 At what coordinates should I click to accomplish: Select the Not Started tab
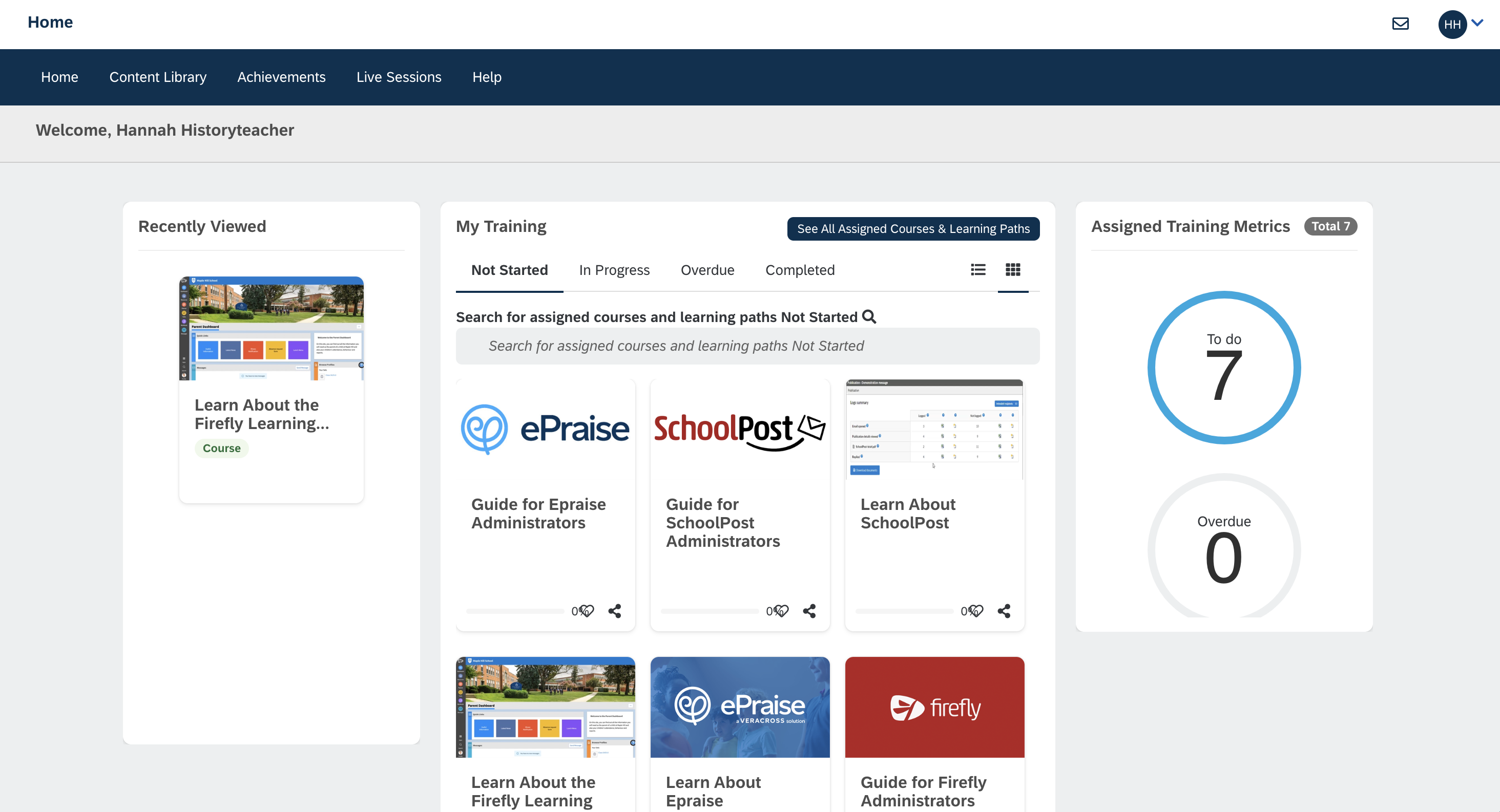510,270
